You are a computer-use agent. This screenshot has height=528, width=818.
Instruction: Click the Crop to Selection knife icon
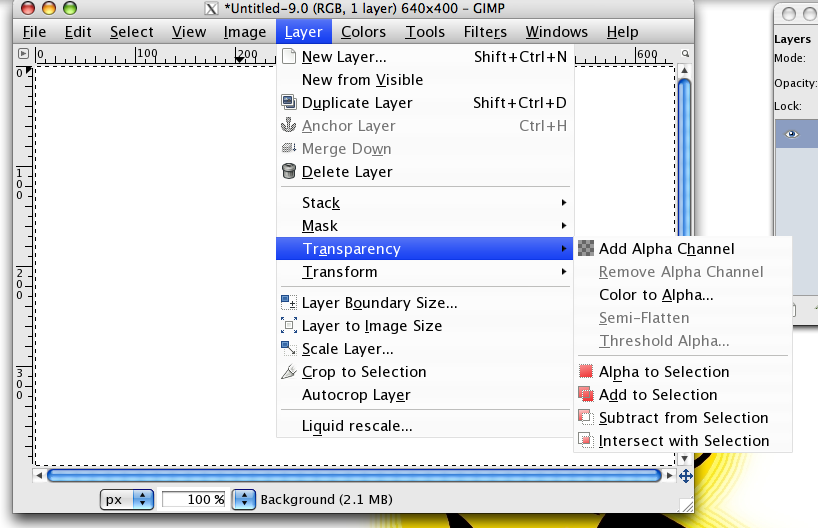click(288, 371)
